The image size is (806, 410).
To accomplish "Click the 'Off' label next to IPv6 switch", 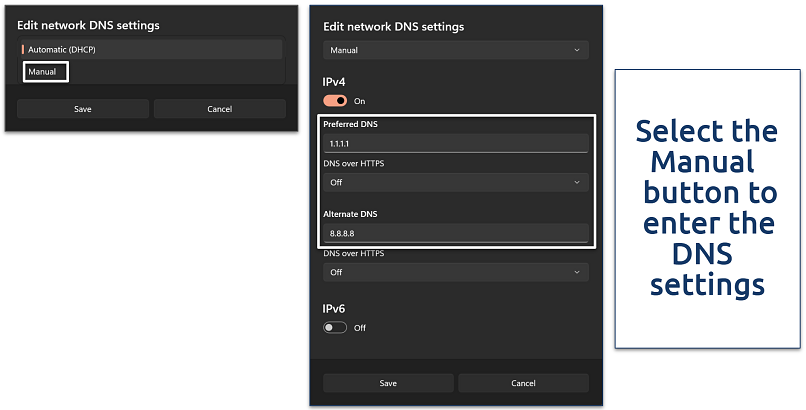I will 360,327.
